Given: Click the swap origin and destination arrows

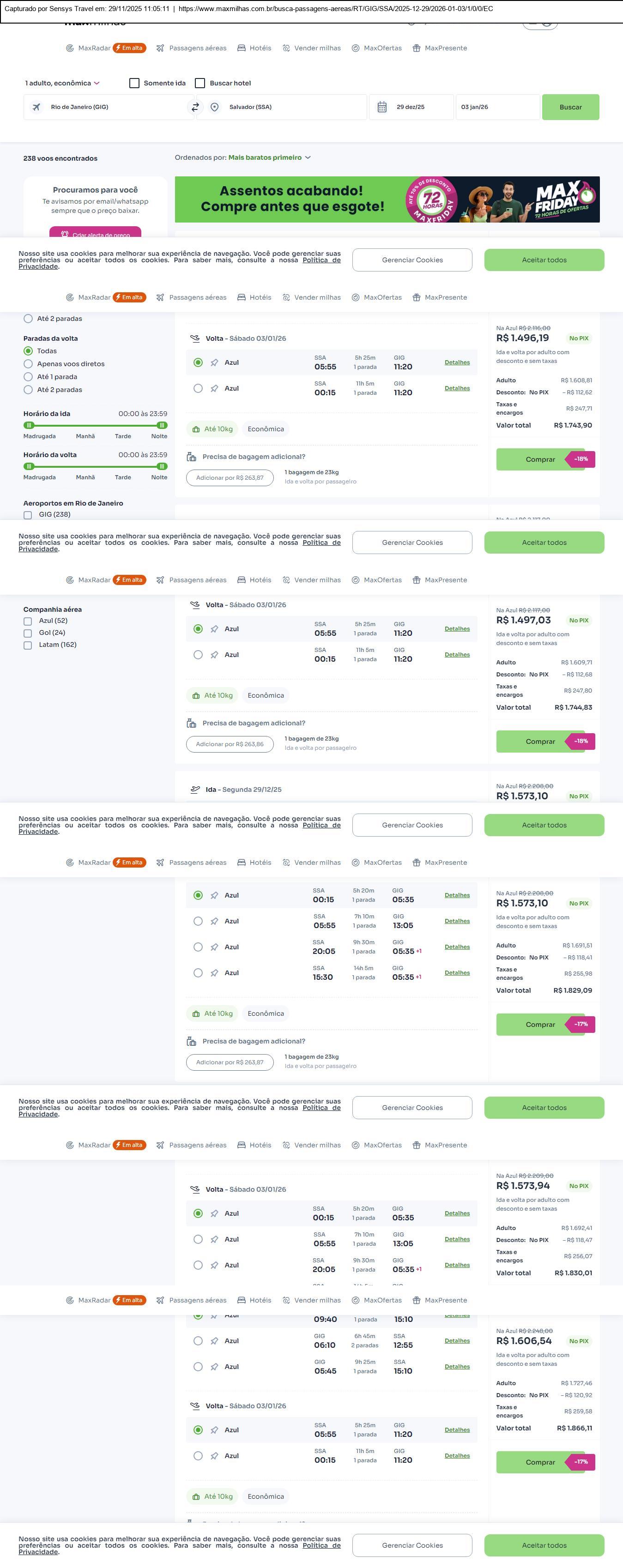Looking at the screenshot, I should (195, 107).
